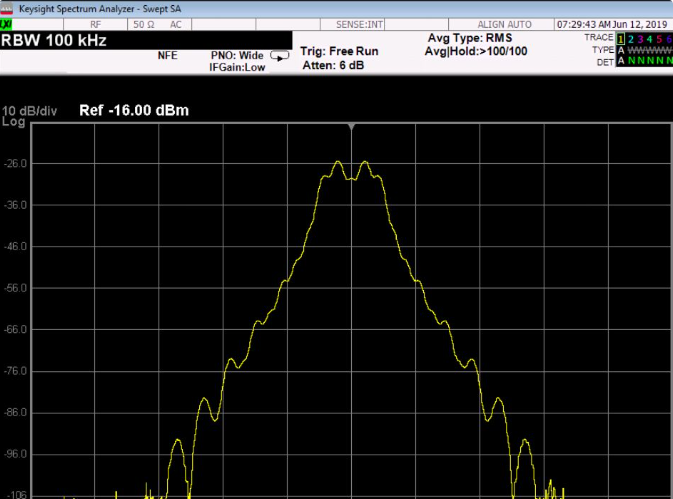Click the sweep mode arrow icon beside PNO
Screen dimensions: 673x499
point(279,56)
